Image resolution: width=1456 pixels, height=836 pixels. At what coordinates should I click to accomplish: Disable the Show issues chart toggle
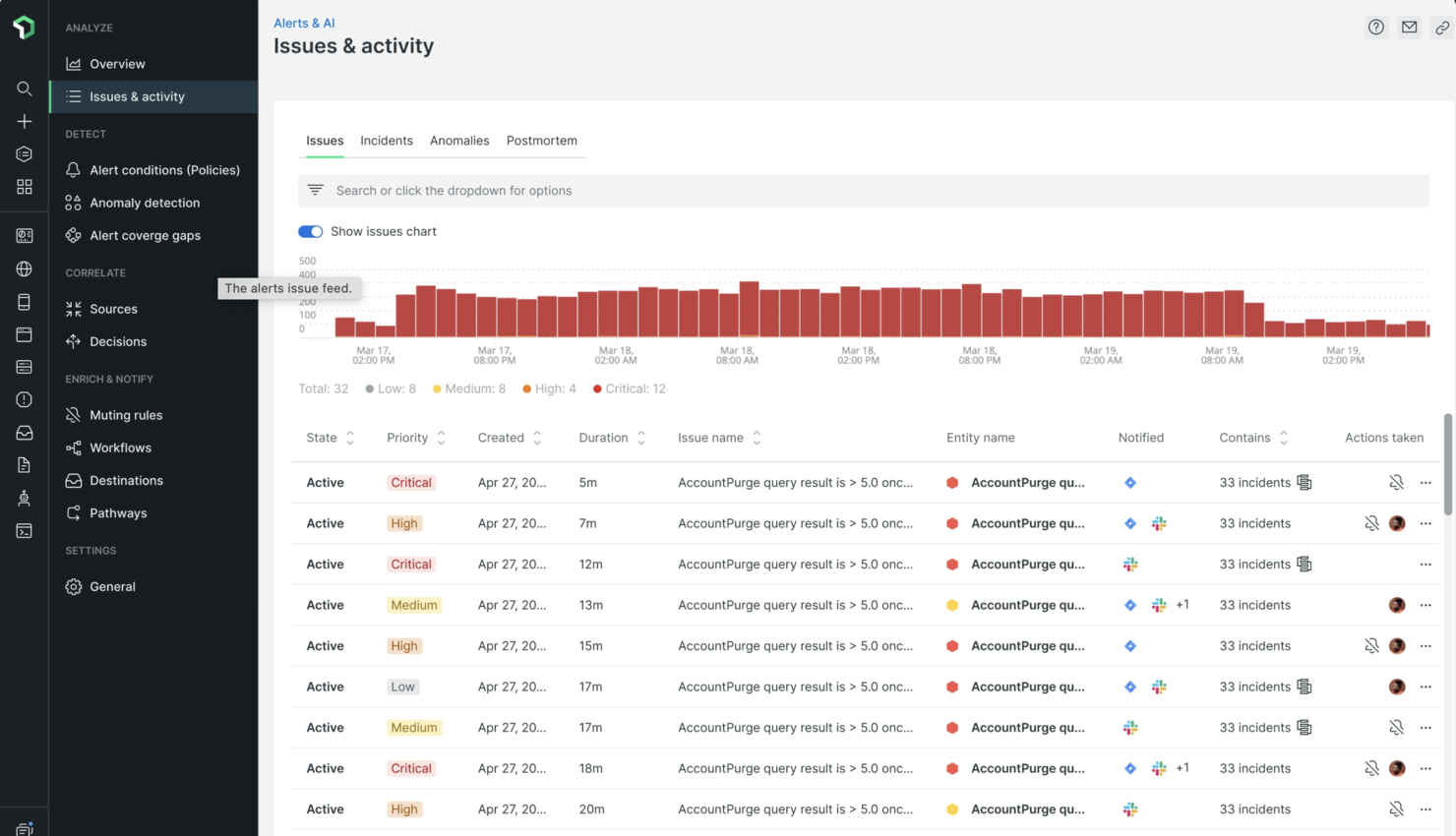point(310,231)
